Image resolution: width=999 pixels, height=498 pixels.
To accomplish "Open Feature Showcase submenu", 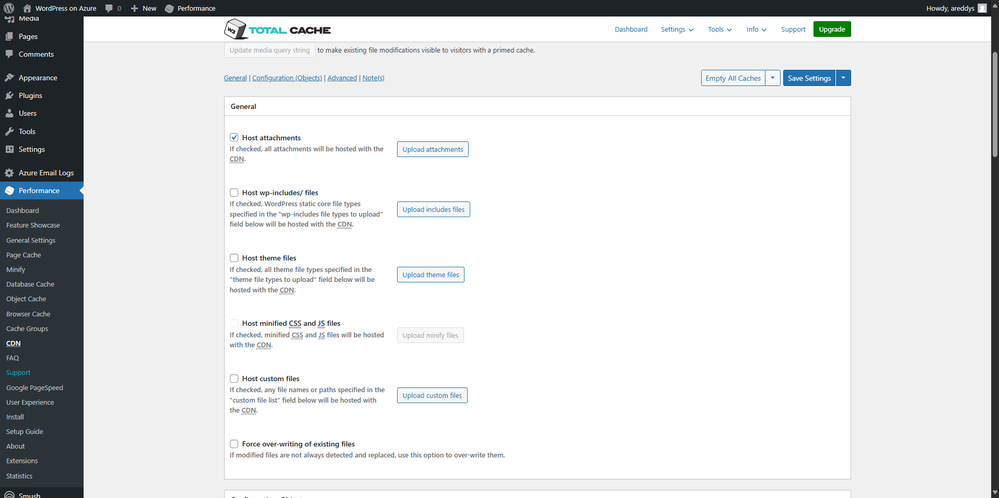I will point(33,225).
